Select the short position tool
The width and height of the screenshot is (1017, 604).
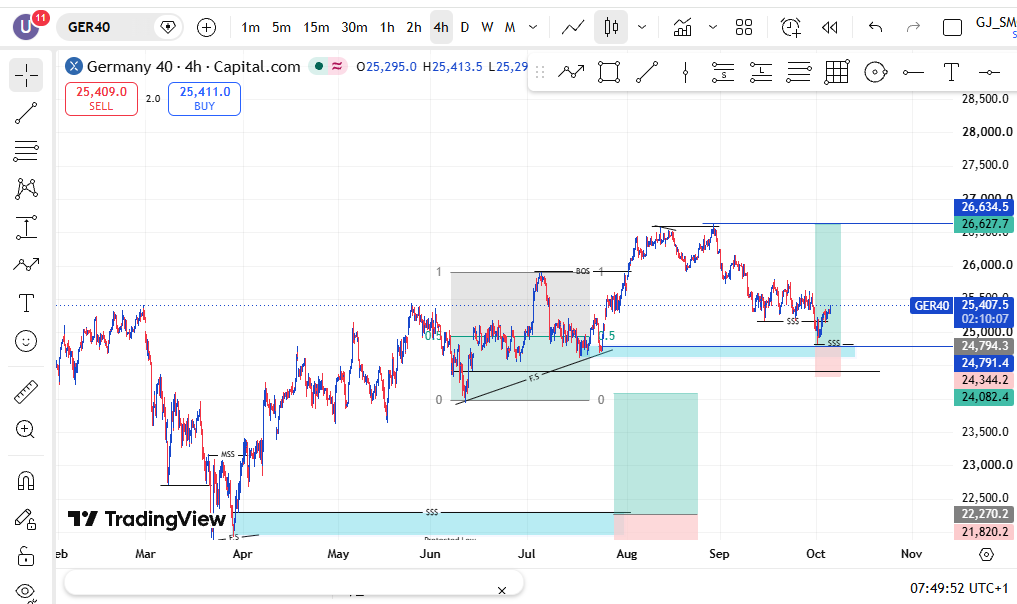[x=723, y=72]
